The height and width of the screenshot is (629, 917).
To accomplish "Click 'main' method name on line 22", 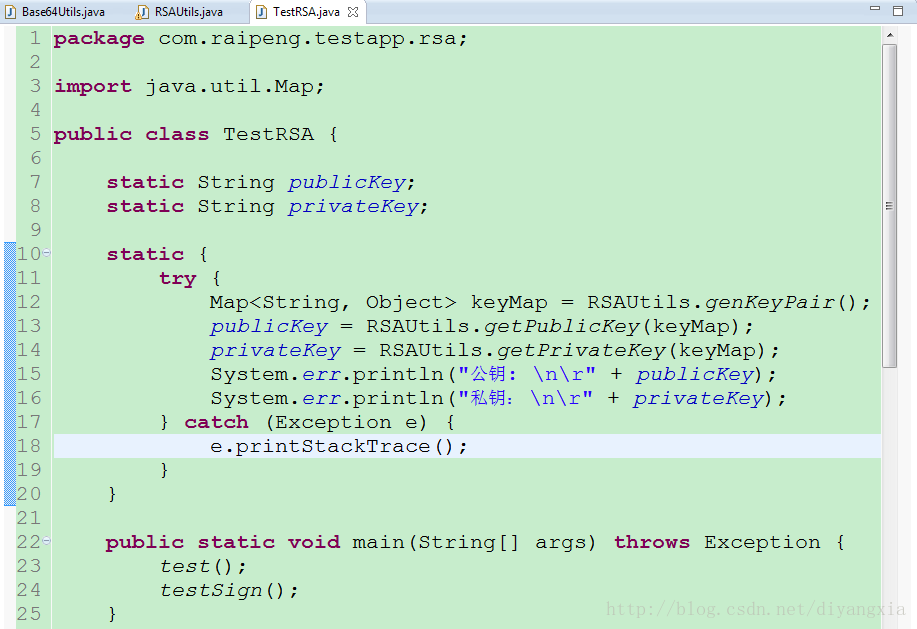I will pos(378,542).
